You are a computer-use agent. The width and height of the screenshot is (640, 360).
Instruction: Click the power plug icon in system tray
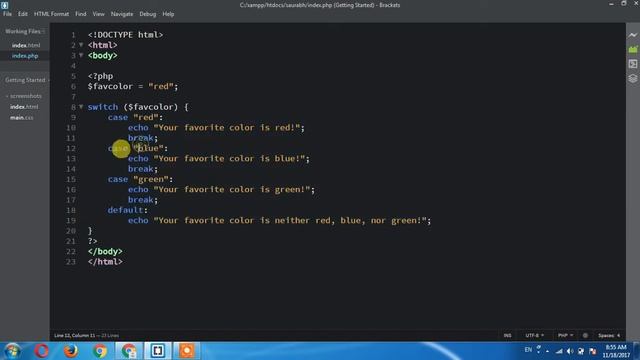pyautogui.click(x=581, y=351)
